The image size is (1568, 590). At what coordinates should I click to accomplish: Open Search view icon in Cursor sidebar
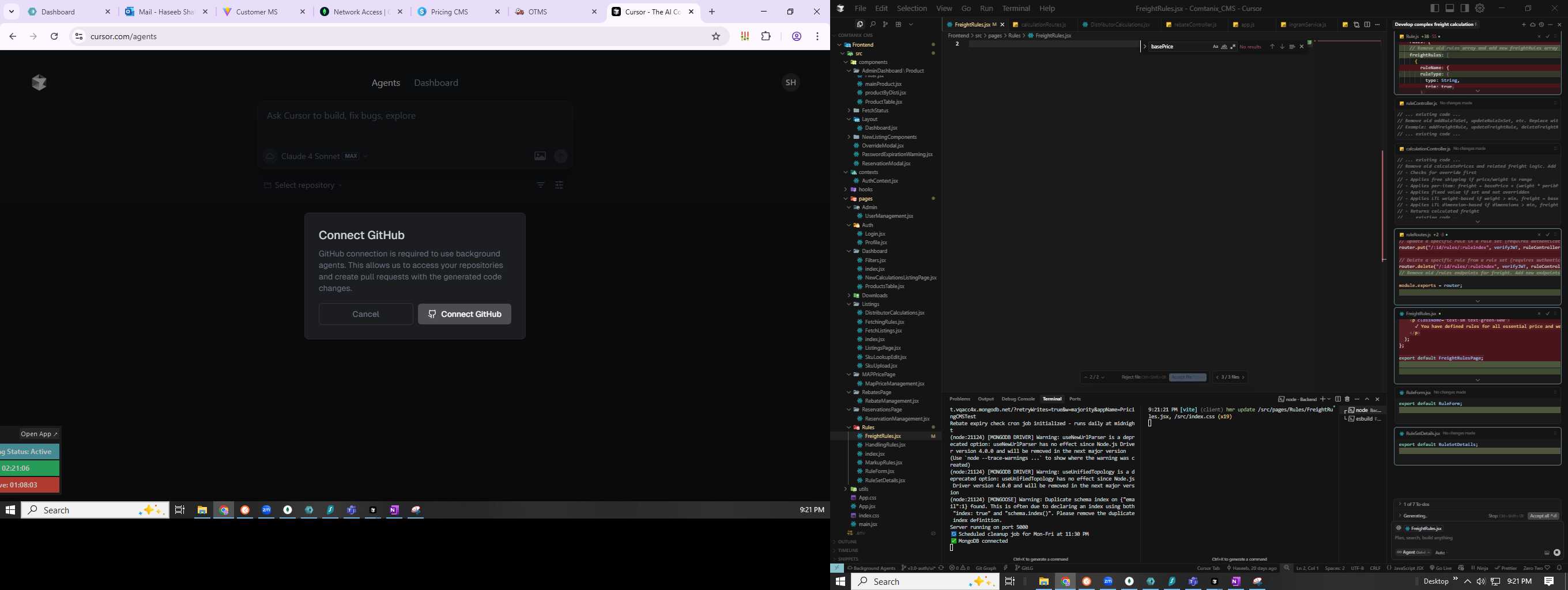click(873, 24)
